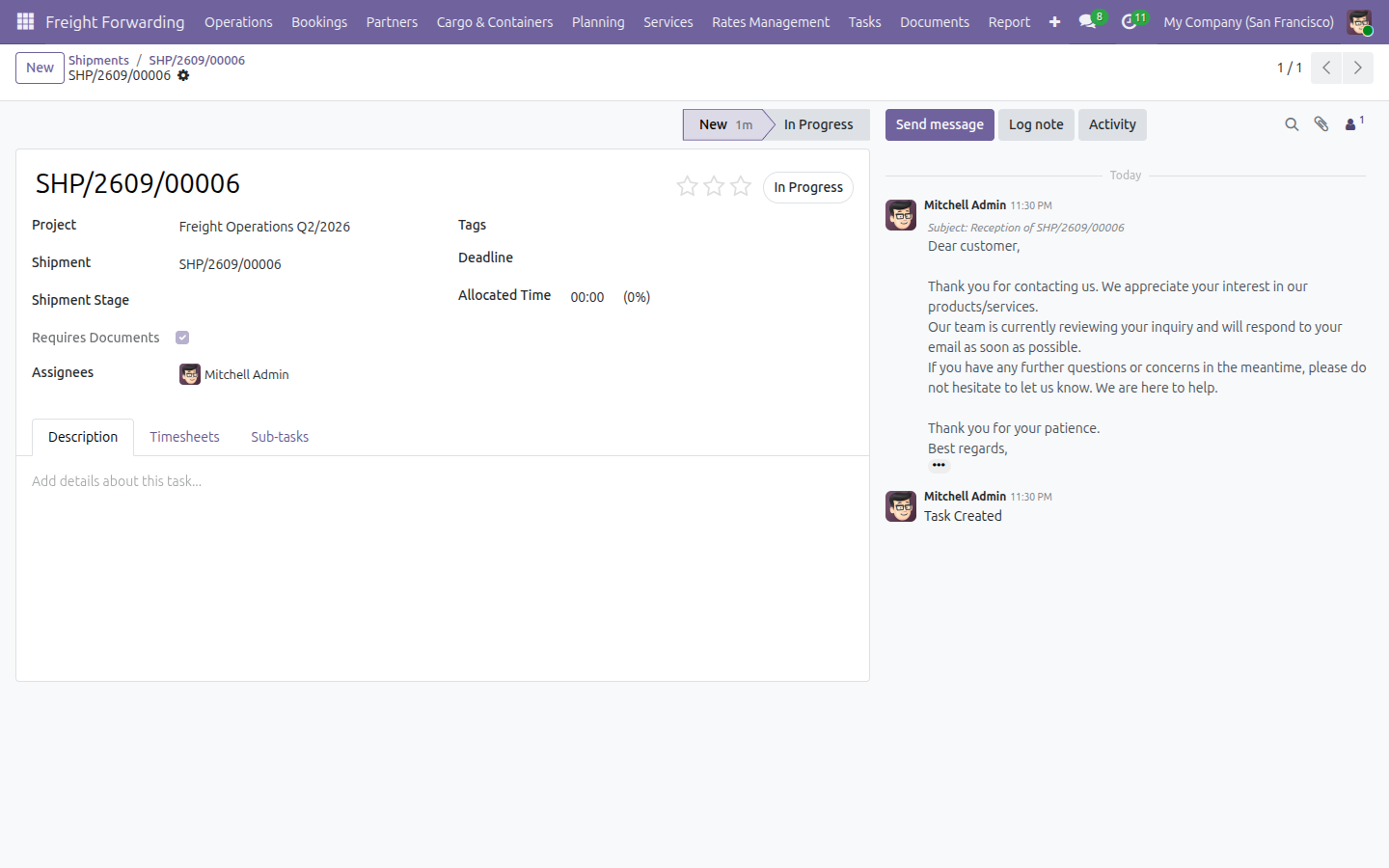Open the company switcher My Company (San Francisco)

tap(1248, 21)
